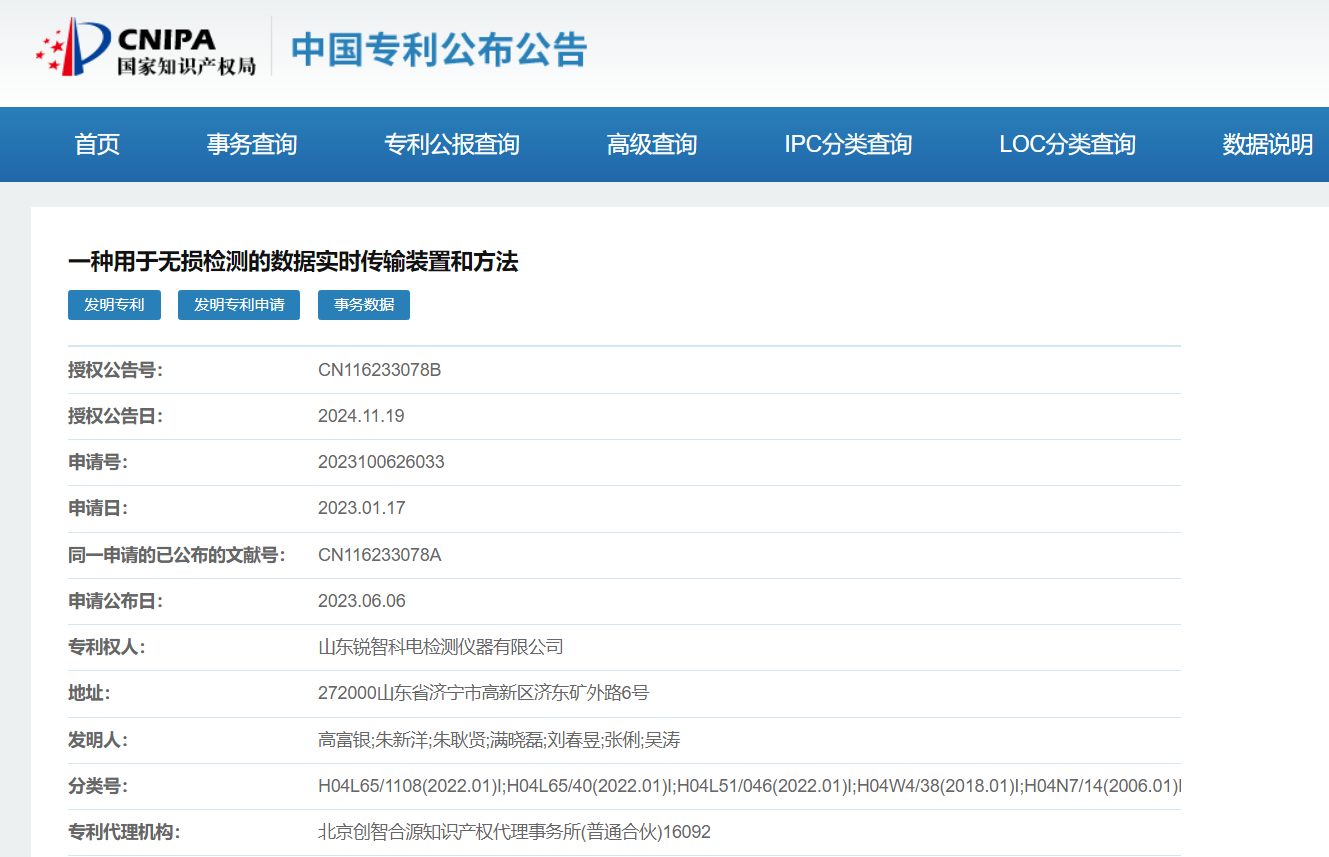Image resolution: width=1329 pixels, height=857 pixels.
Task: Click patentee 山东锐智科电检测仪器有限公司
Action: click(x=438, y=647)
